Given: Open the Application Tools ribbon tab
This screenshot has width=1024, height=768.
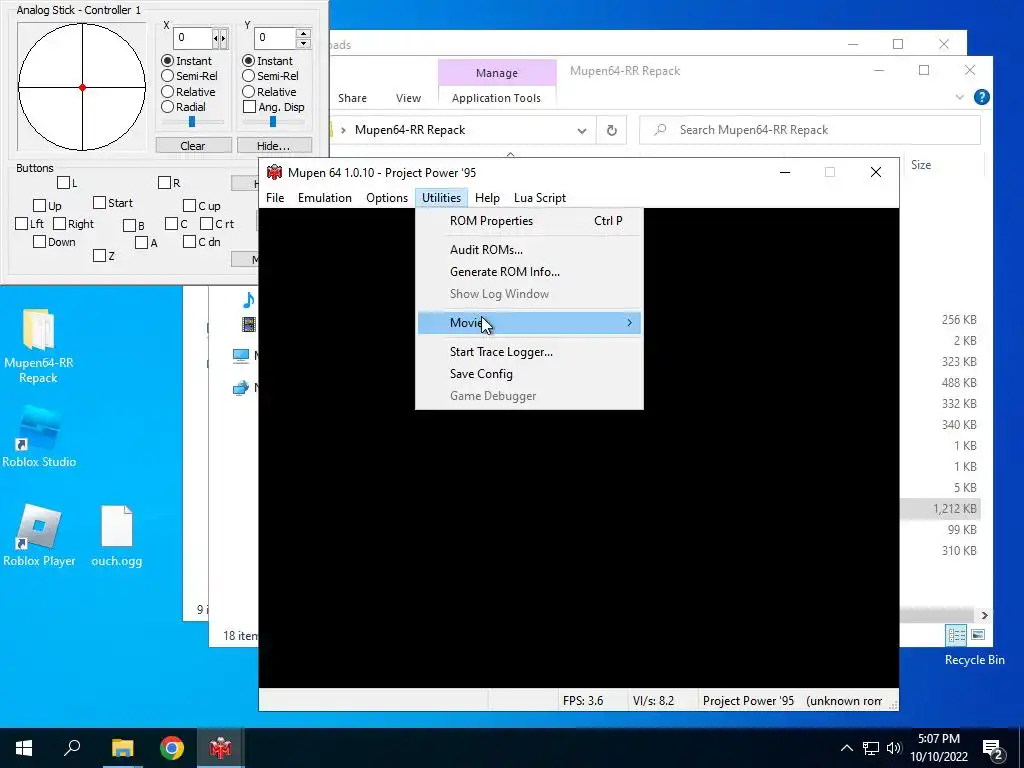Looking at the screenshot, I should [496, 98].
